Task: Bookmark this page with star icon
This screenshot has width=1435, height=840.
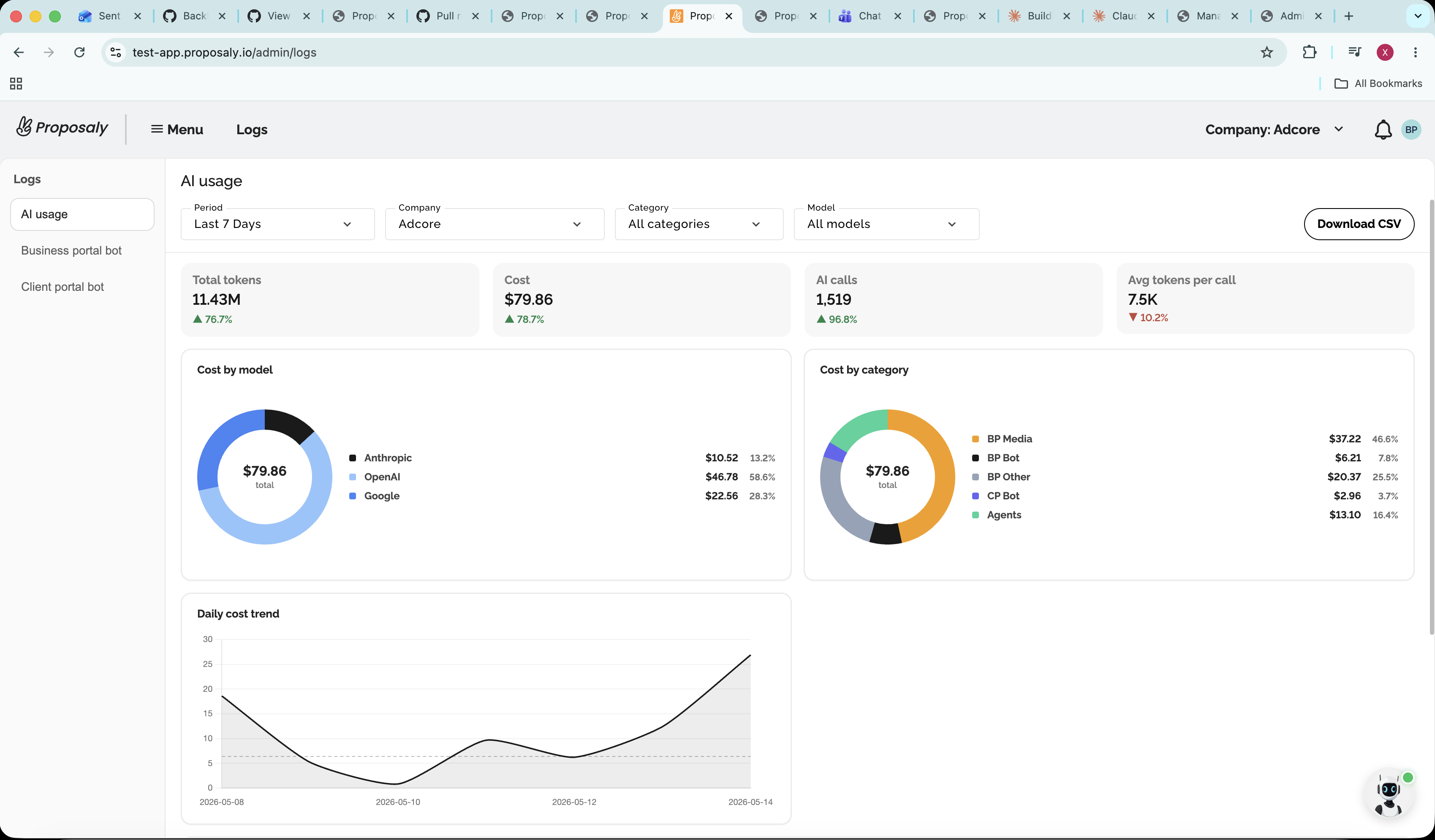Action: pyautogui.click(x=1266, y=52)
